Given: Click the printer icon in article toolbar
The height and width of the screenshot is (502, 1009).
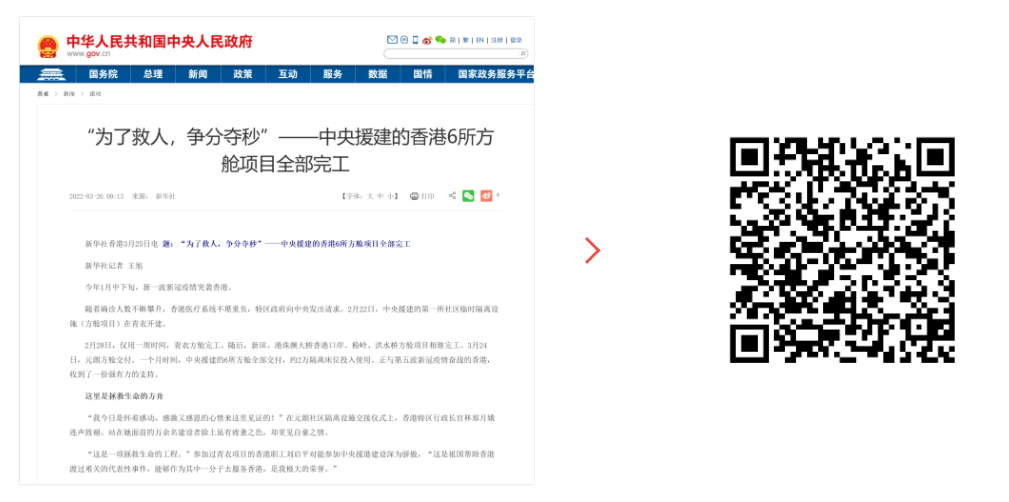Looking at the screenshot, I should tap(414, 196).
